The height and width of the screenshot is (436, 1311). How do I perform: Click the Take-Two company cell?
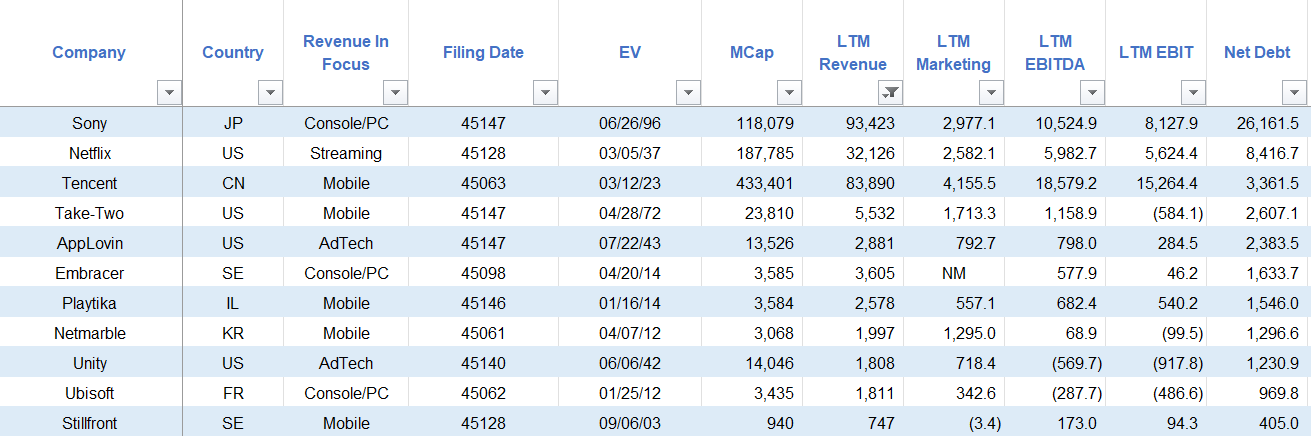[x=89, y=213]
